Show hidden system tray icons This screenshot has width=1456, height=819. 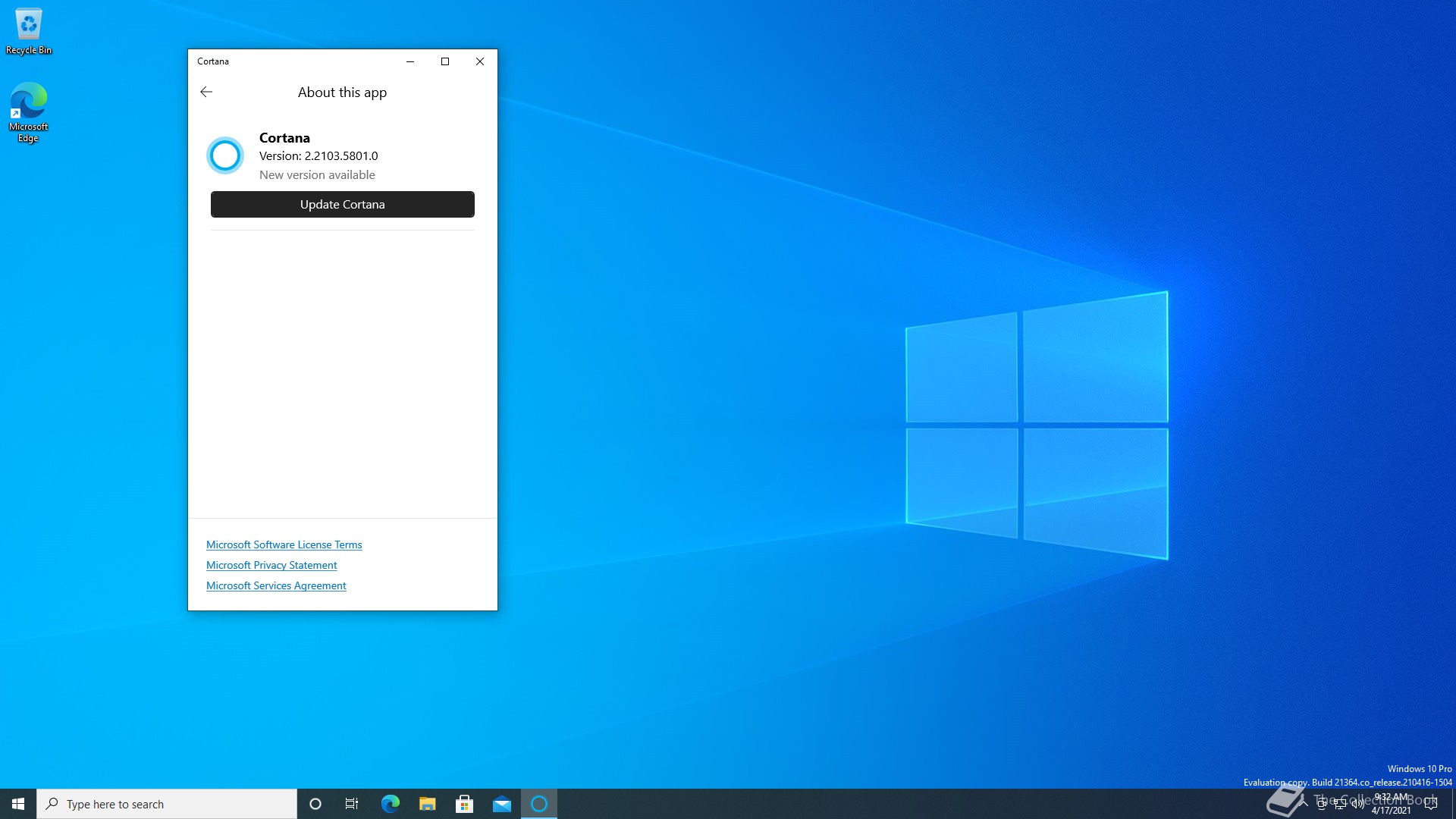tap(1304, 804)
